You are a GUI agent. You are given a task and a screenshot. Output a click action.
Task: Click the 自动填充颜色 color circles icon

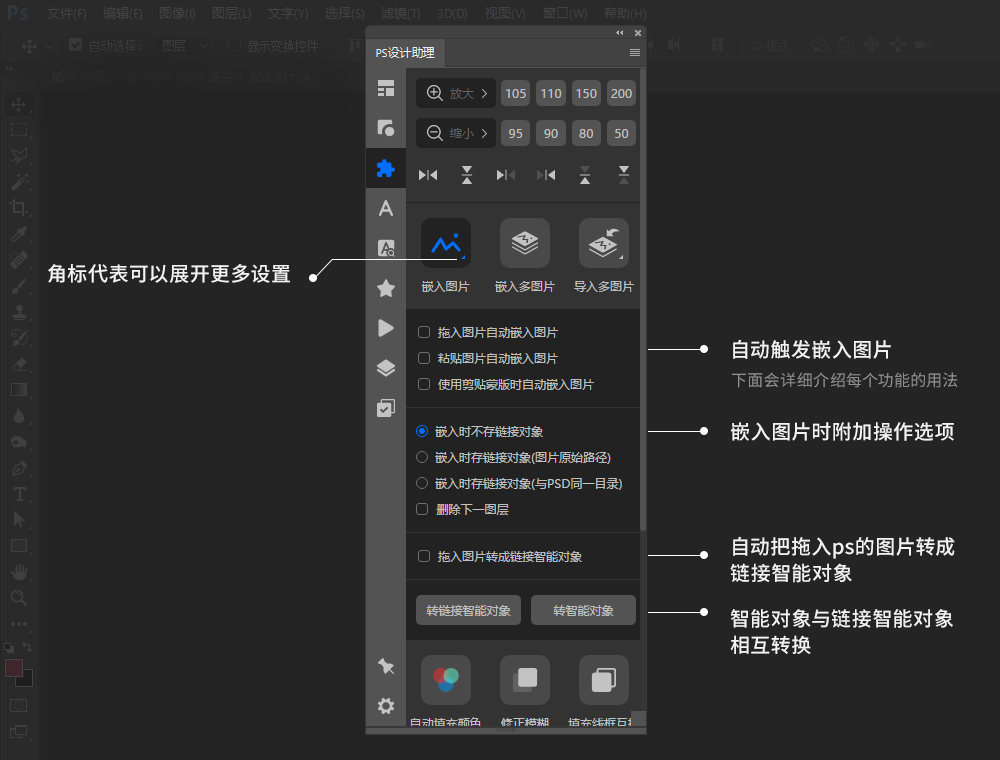coord(446,680)
